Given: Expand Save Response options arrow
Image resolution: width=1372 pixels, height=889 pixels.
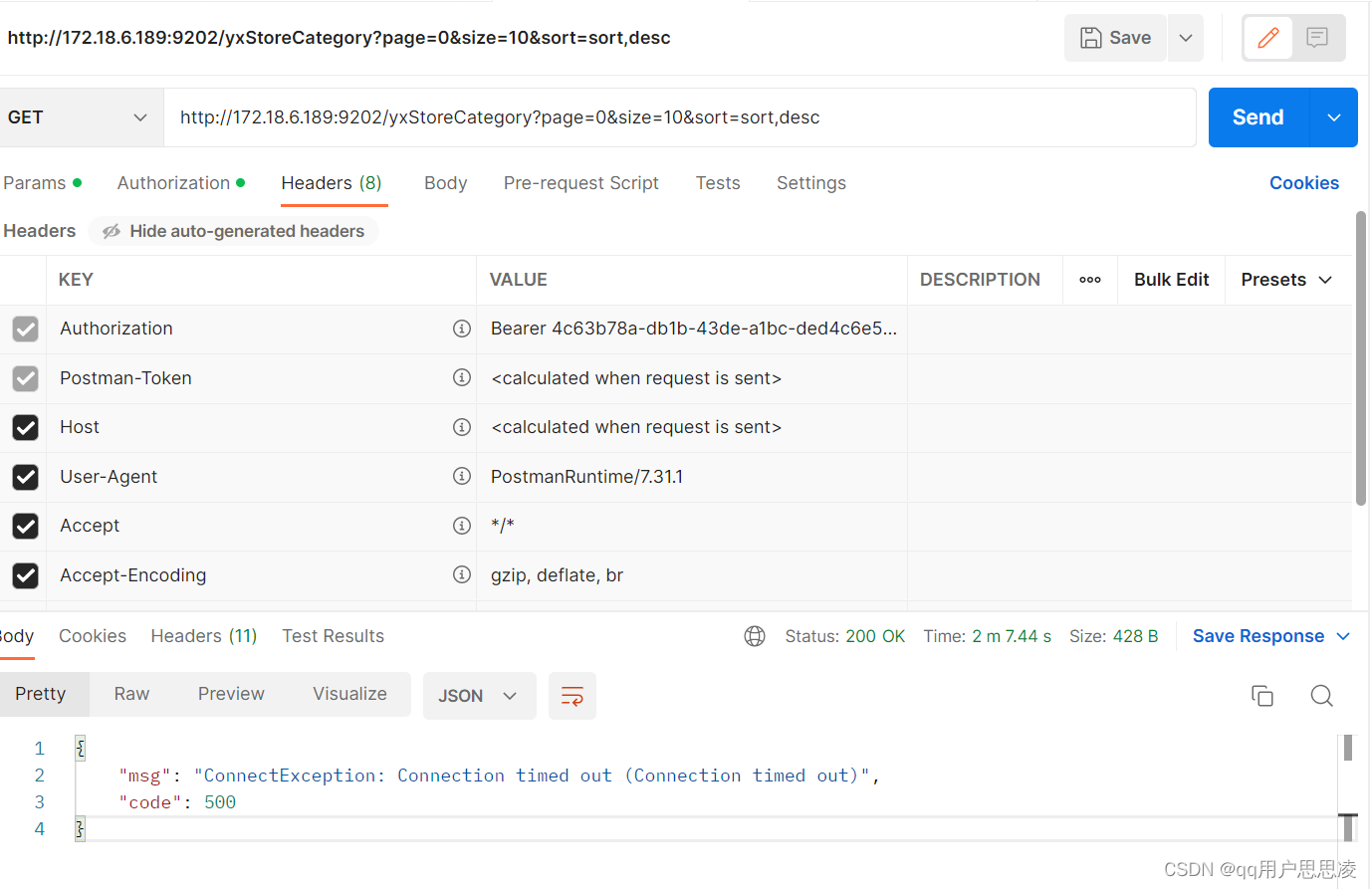Looking at the screenshot, I should 1343,636.
